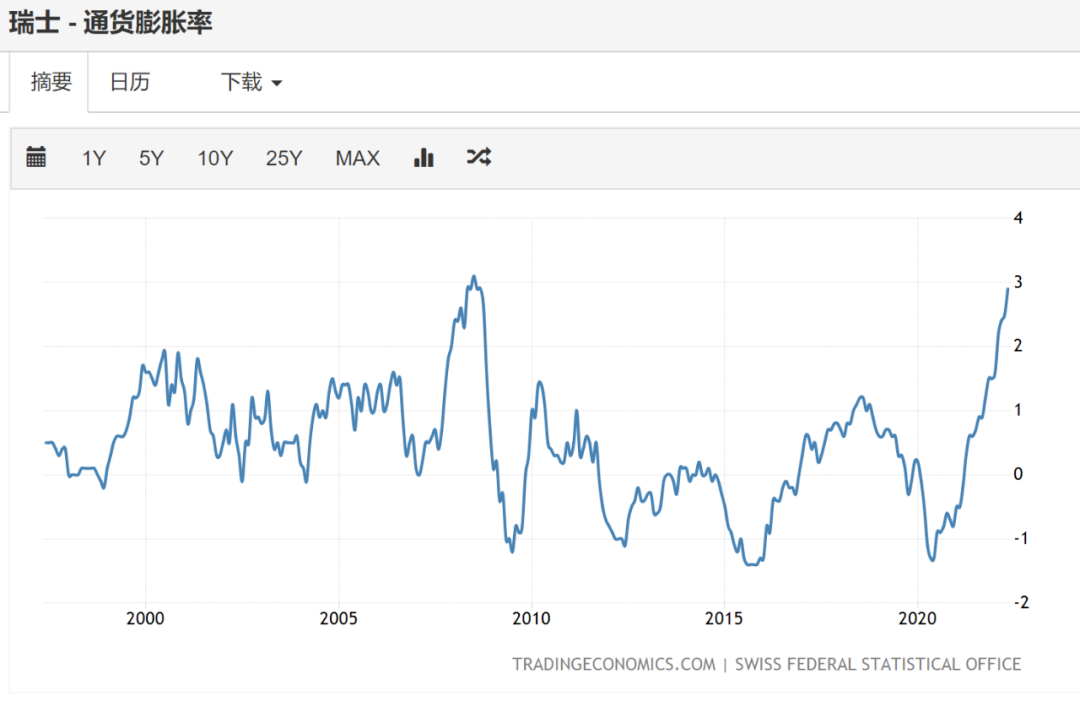Click the latest data point at line end
The height and width of the screenshot is (707, 1080).
point(1008,289)
